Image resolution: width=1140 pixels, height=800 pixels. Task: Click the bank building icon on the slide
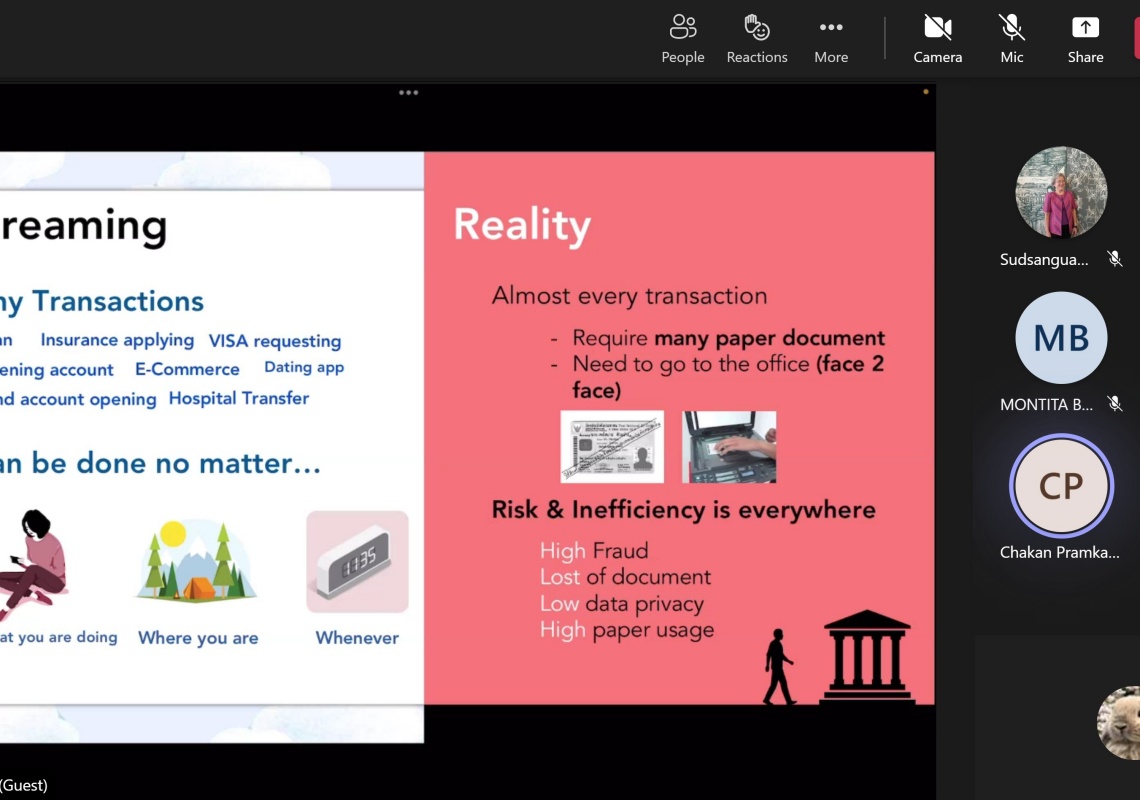866,657
